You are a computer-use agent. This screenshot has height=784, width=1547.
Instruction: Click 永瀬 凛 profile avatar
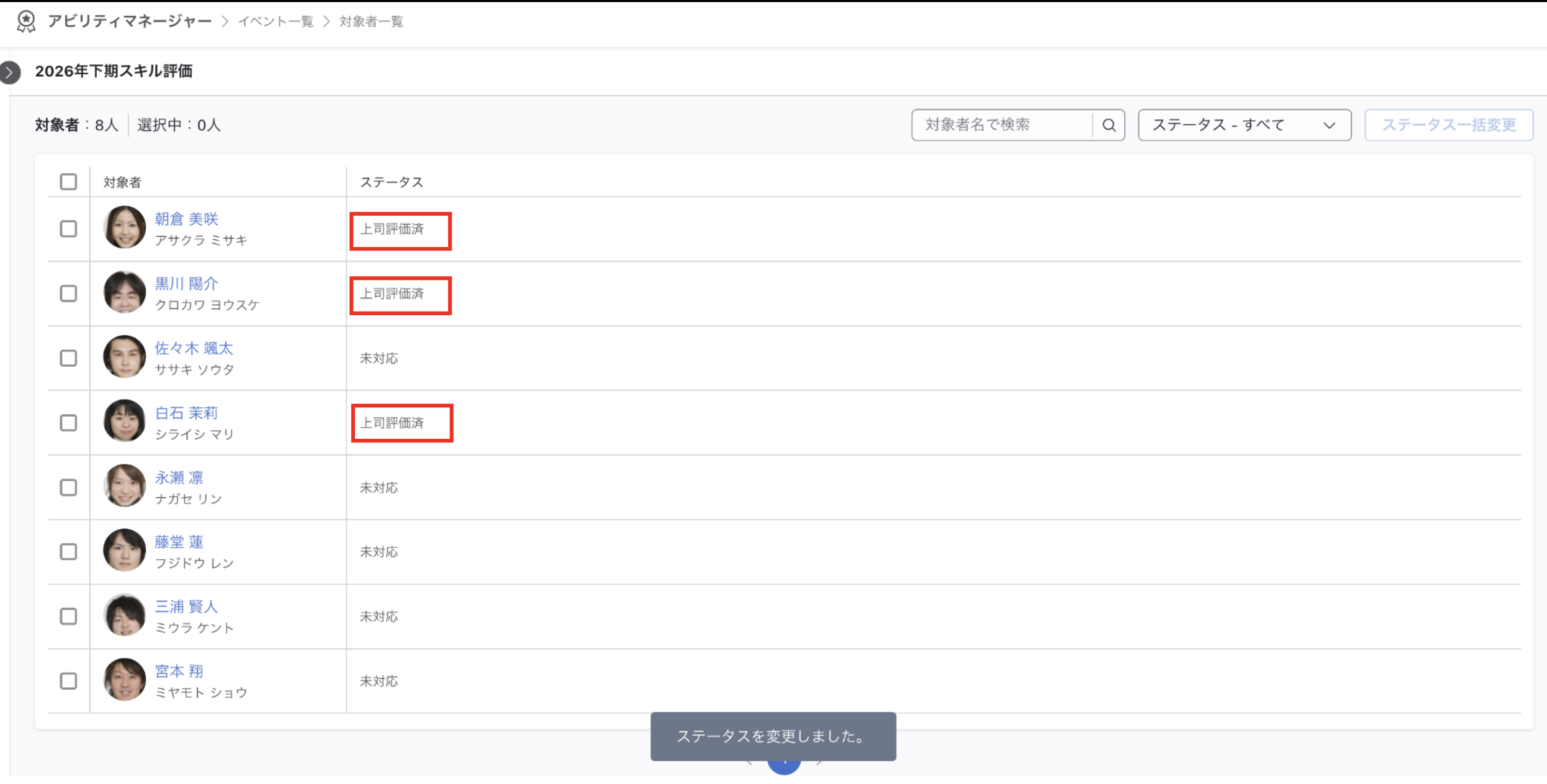click(124, 486)
